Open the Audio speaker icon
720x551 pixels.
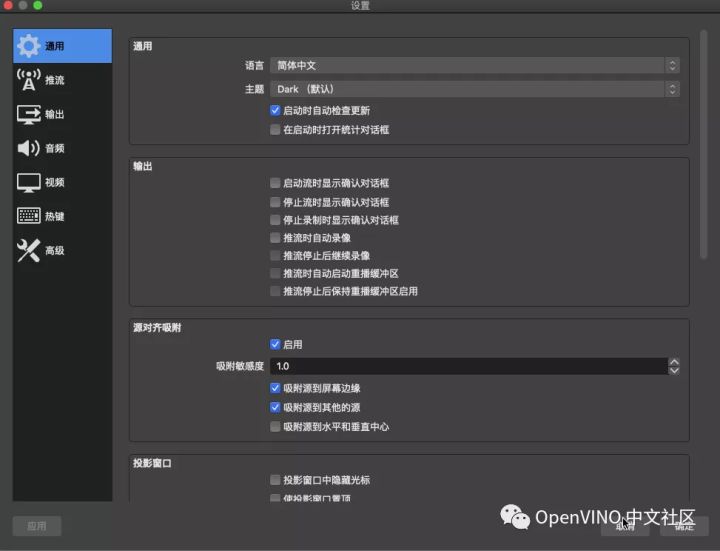coord(29,148)
